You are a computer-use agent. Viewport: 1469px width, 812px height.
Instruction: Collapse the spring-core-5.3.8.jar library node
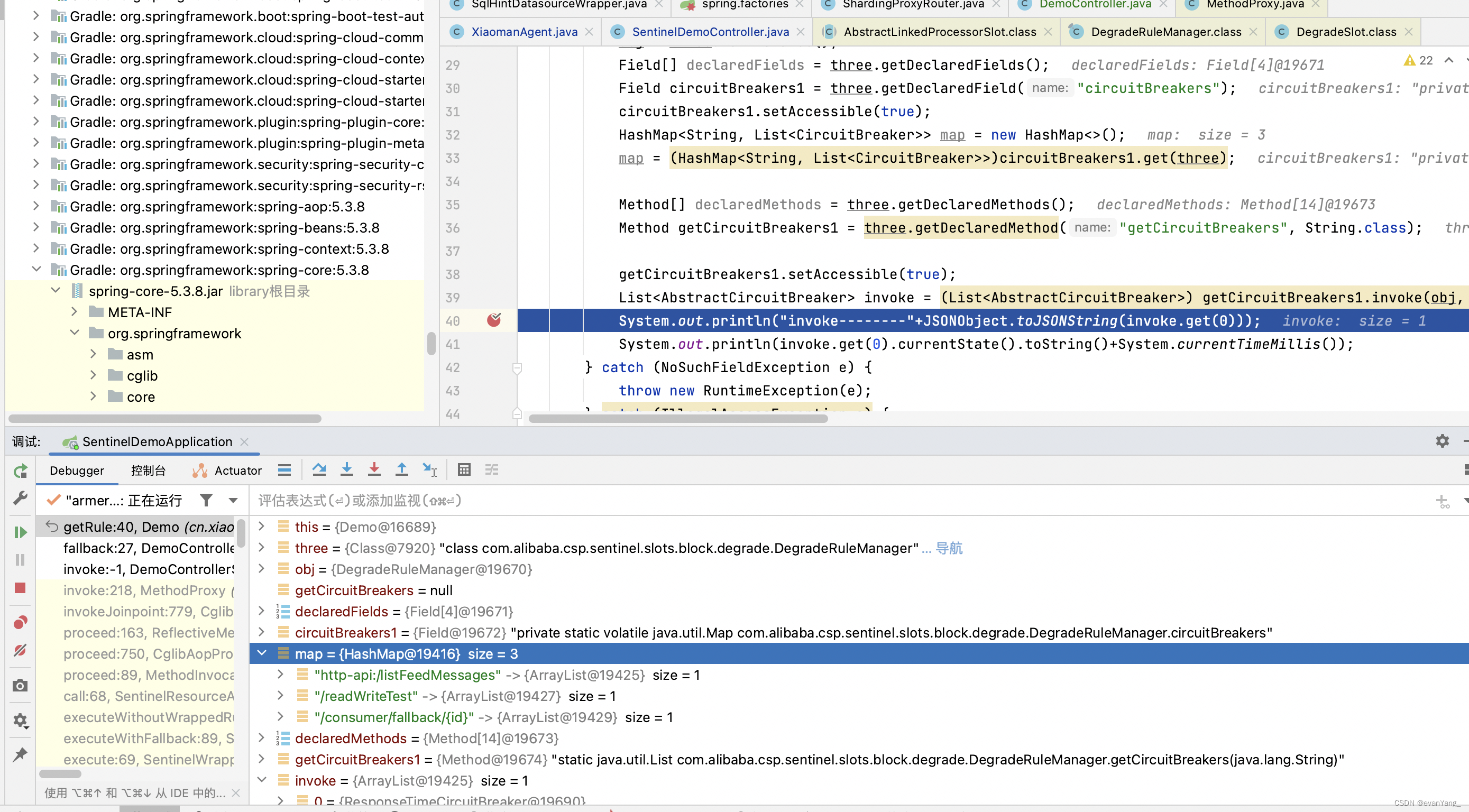coord(56,290)
